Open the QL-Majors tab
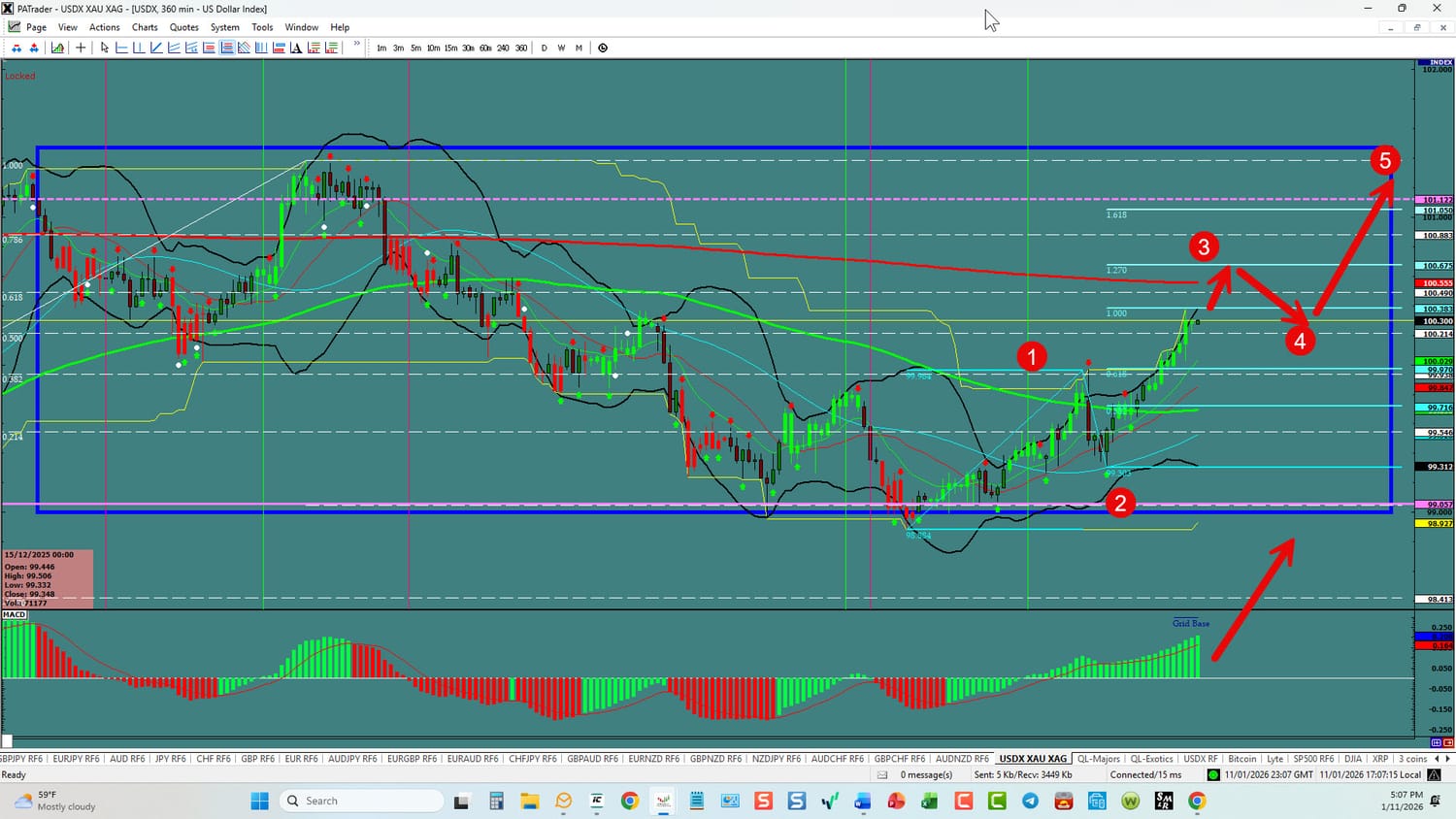Image resolution: width=1456 pixels, height=819 pixels. click(1098, 759)
